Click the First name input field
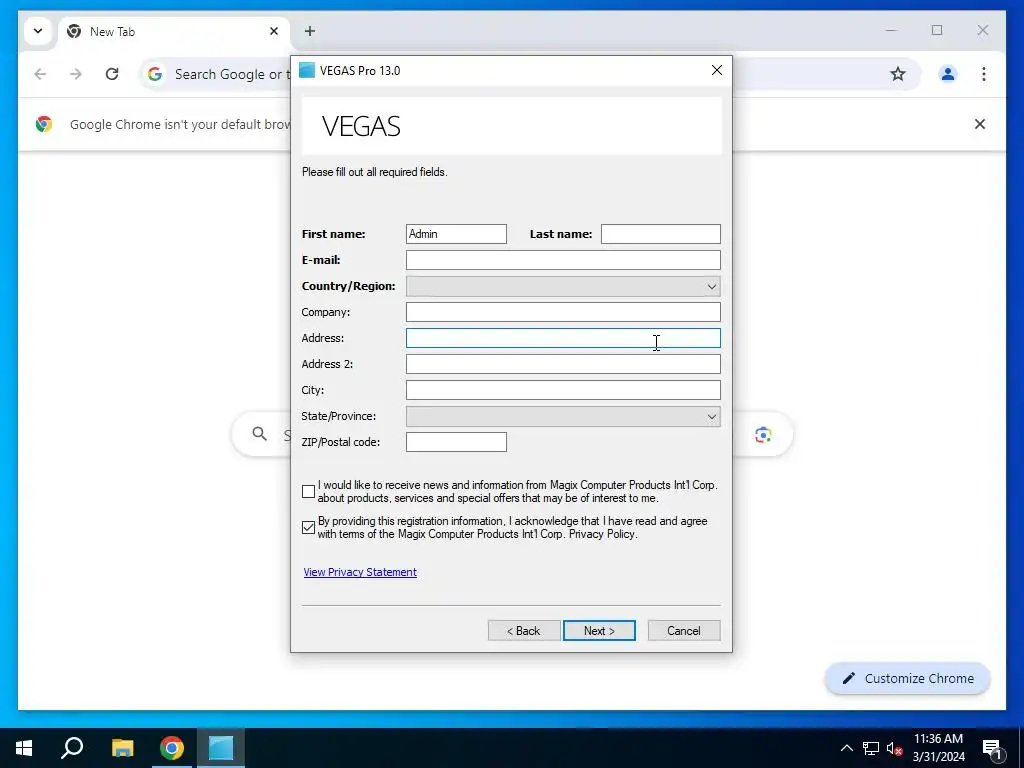 456,234
